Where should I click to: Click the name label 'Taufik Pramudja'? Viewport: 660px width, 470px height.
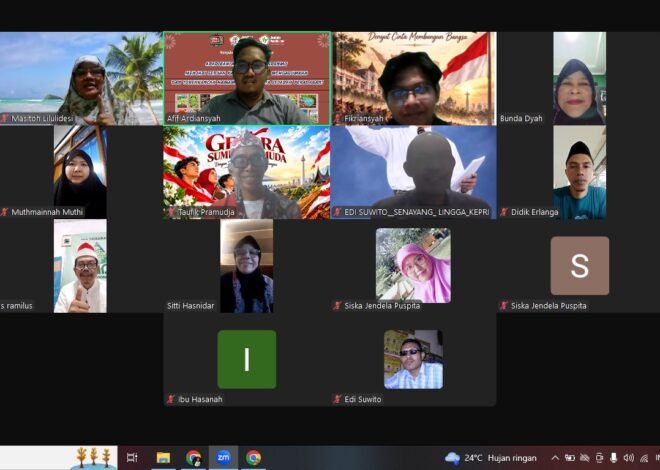(206, 212)
